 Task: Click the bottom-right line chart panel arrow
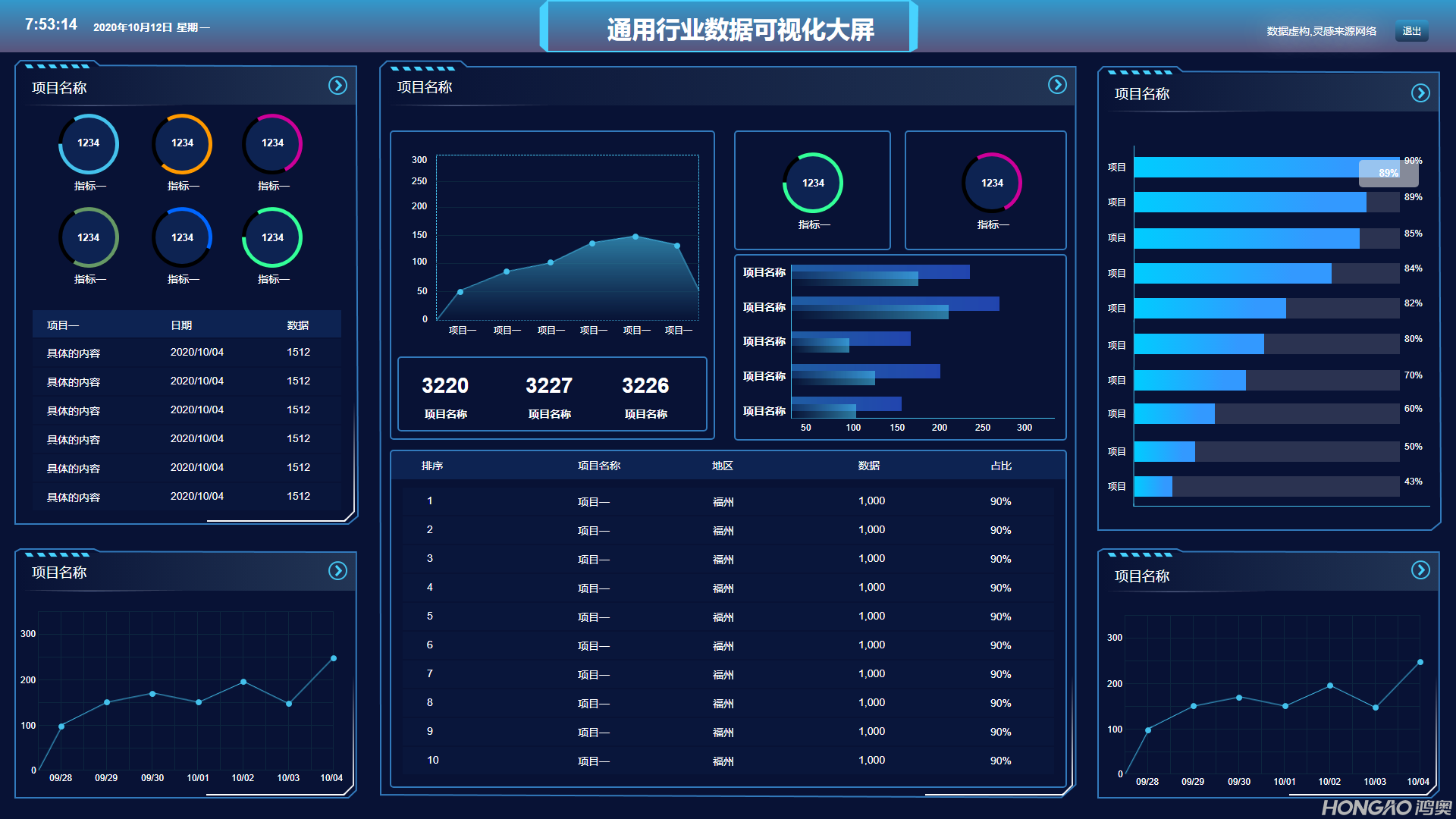pos(1420,570)
